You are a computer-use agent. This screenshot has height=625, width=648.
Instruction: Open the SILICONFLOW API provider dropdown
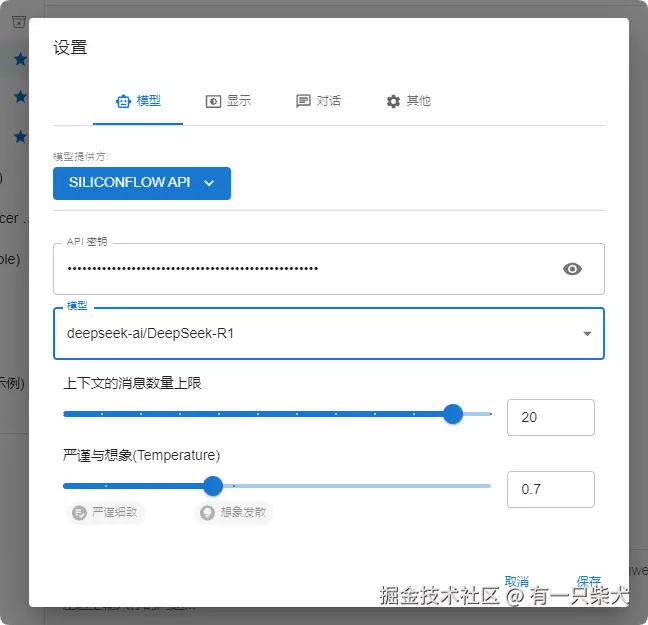point(142,183)
